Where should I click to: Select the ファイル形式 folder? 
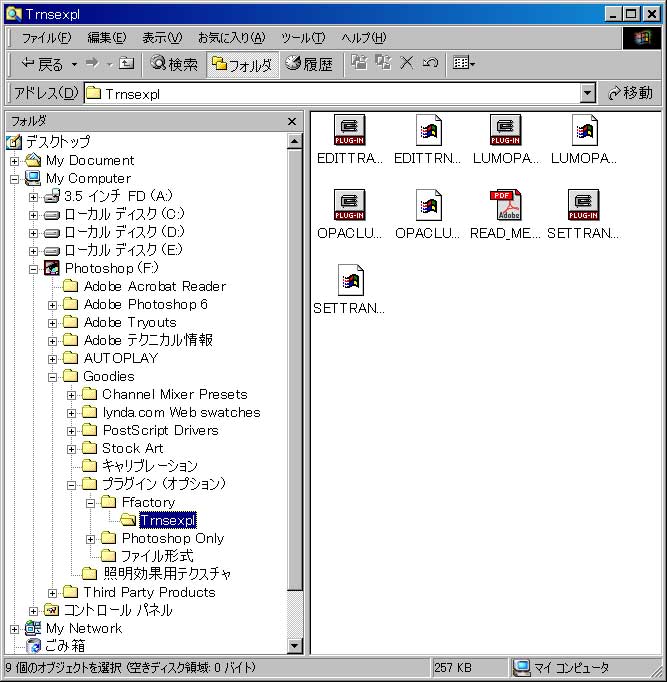click(157, 556)
